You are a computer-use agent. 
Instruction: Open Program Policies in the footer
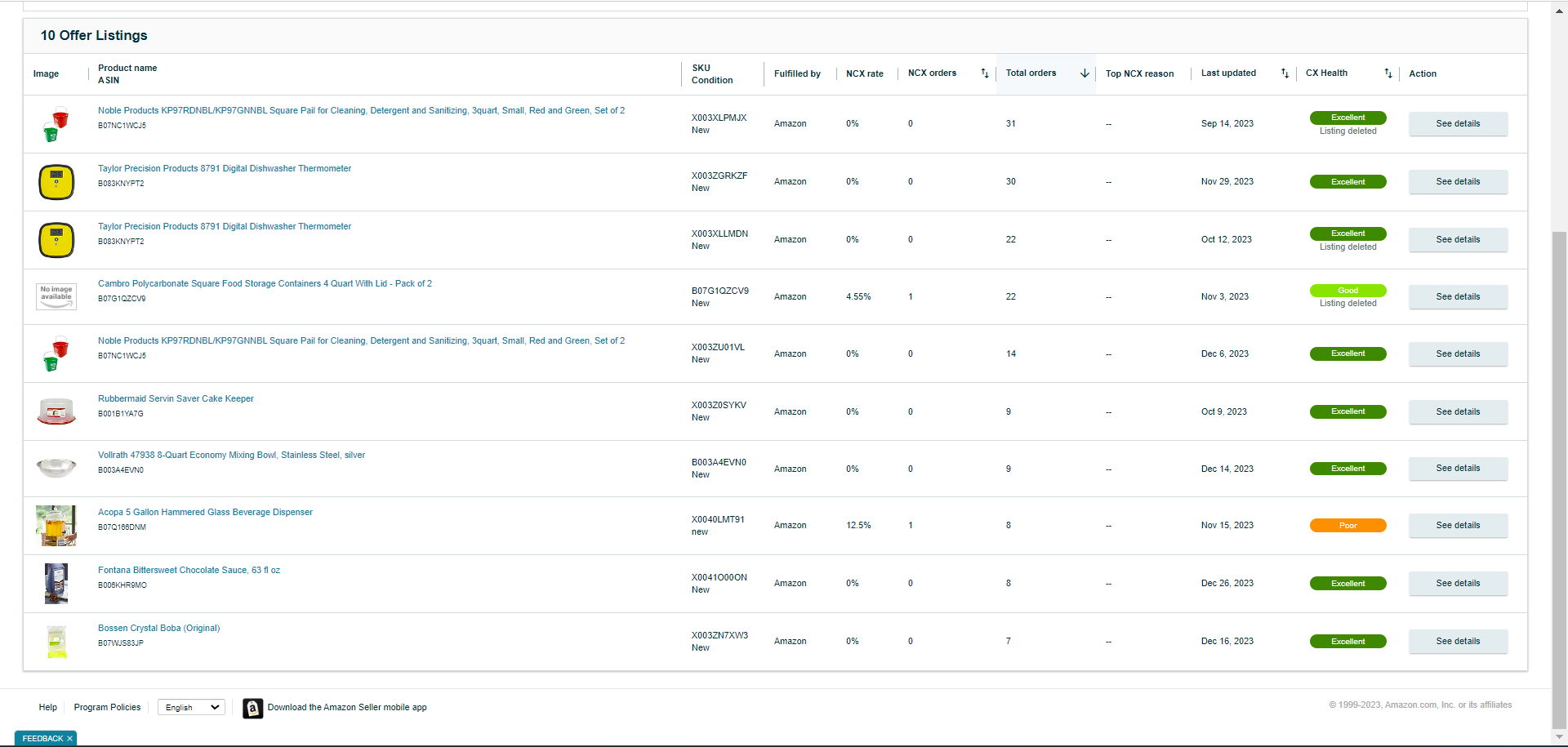107,707
